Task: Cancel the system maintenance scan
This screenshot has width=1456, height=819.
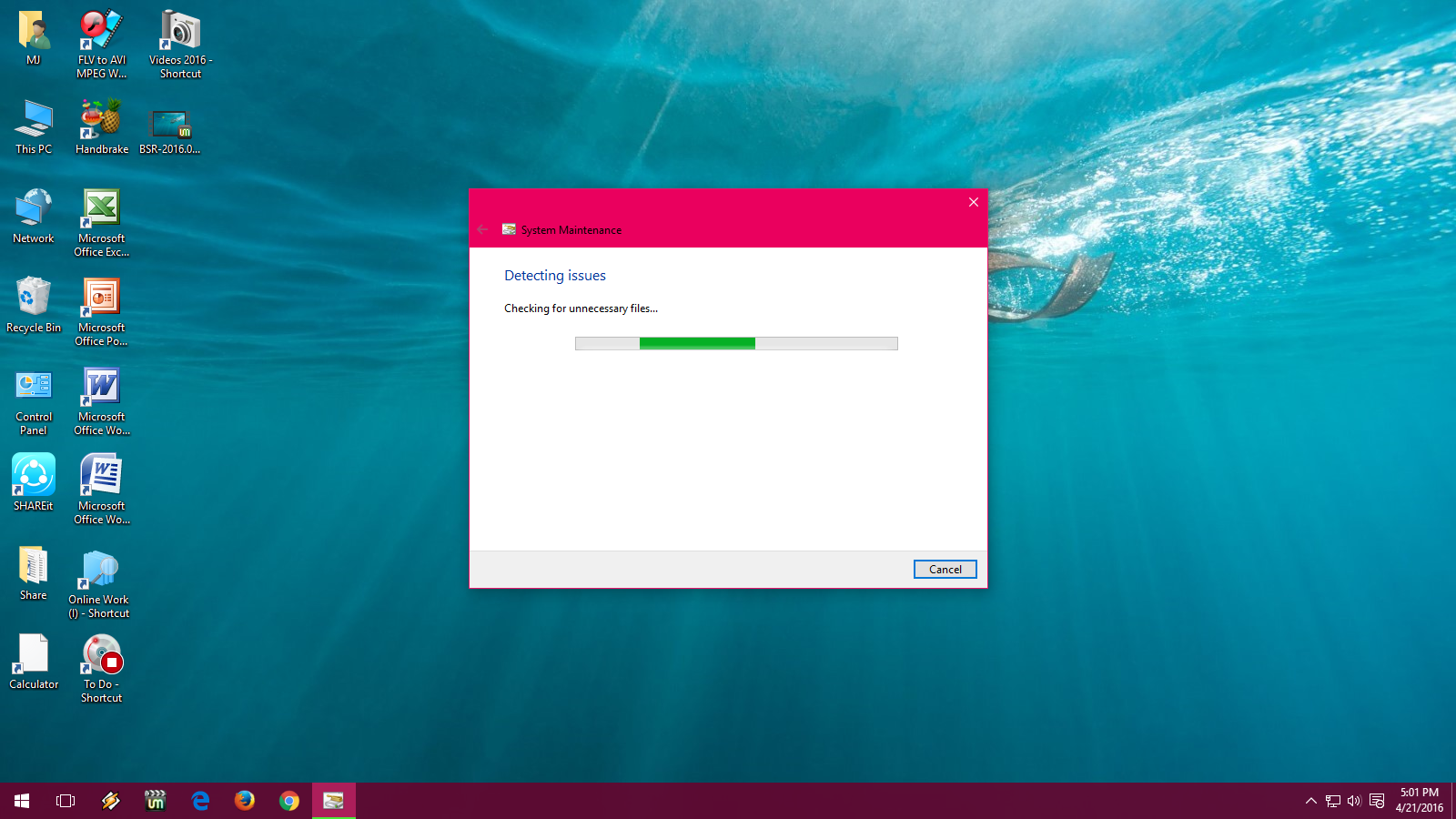Action: [945, 569]
